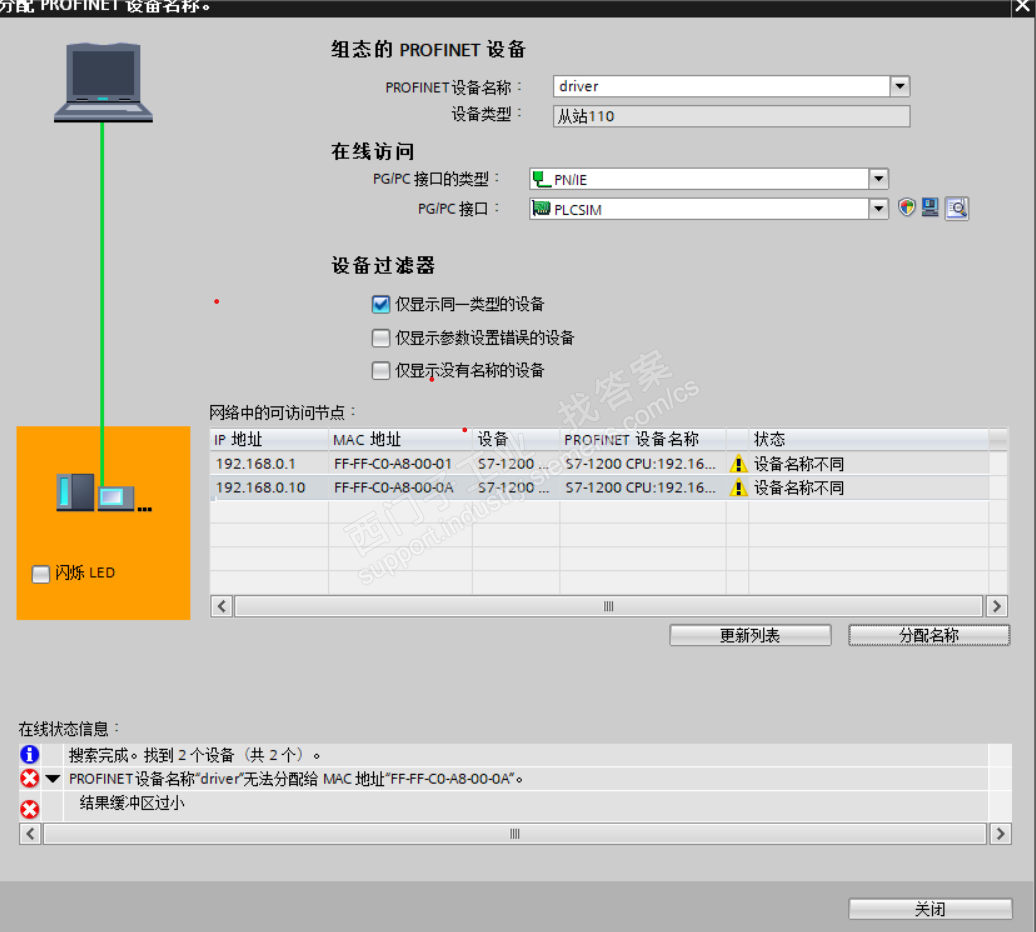Click message 结果缓冲区过小

(x=132, y=803)
